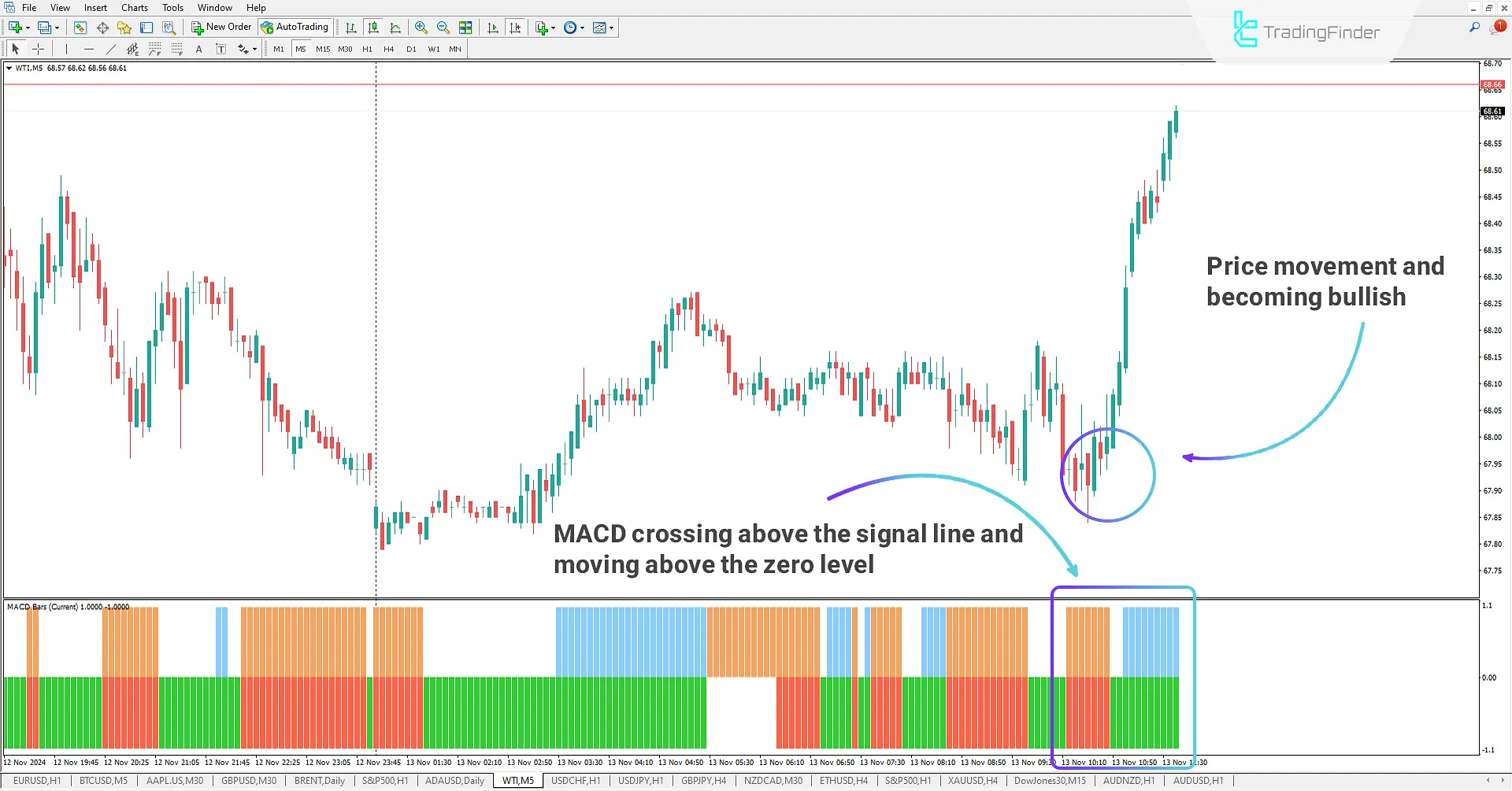The height and width of the screenshot is (791, 1512).
Task: Pick the Fibonacci retracement tool
Action: 155,49
